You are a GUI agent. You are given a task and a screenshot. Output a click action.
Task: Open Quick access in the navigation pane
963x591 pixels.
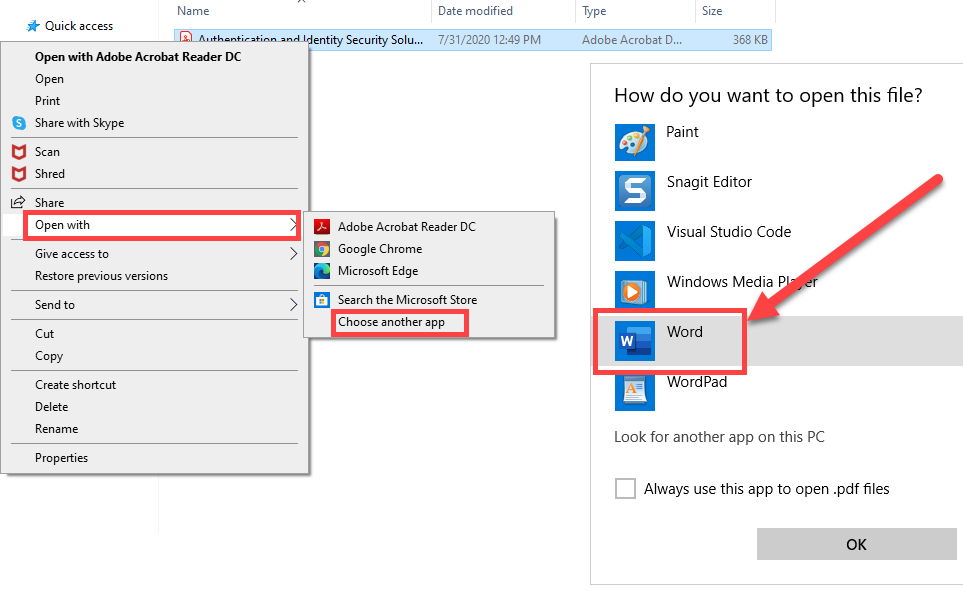79,26
